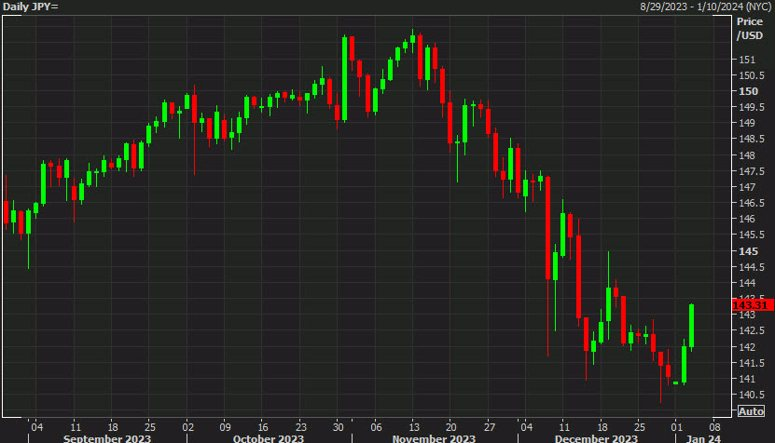The width and height of the screenshot is (775, 443).
Task: Click the November 2023 month label
Action: pos(434,439)
